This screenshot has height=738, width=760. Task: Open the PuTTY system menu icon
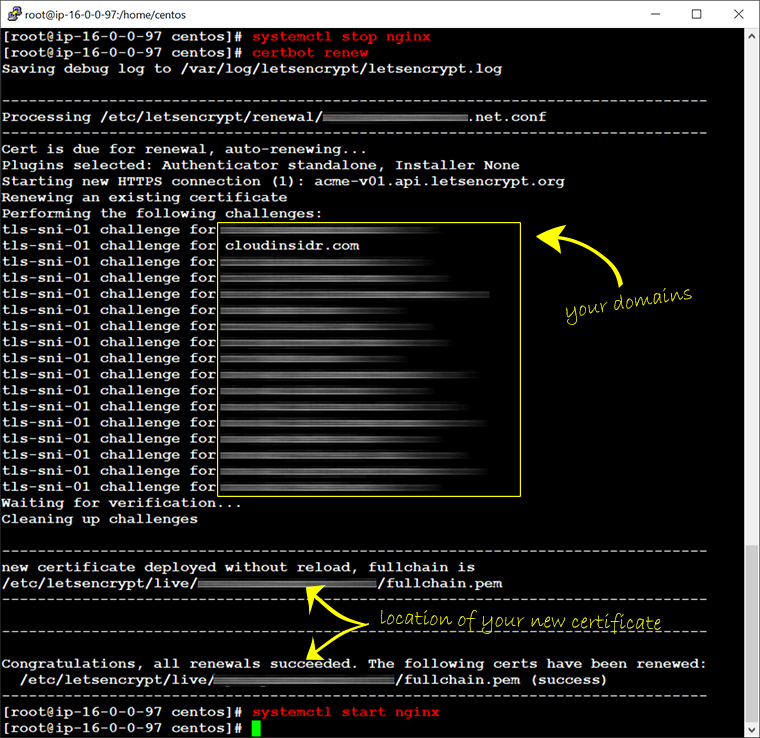(13, 15)
